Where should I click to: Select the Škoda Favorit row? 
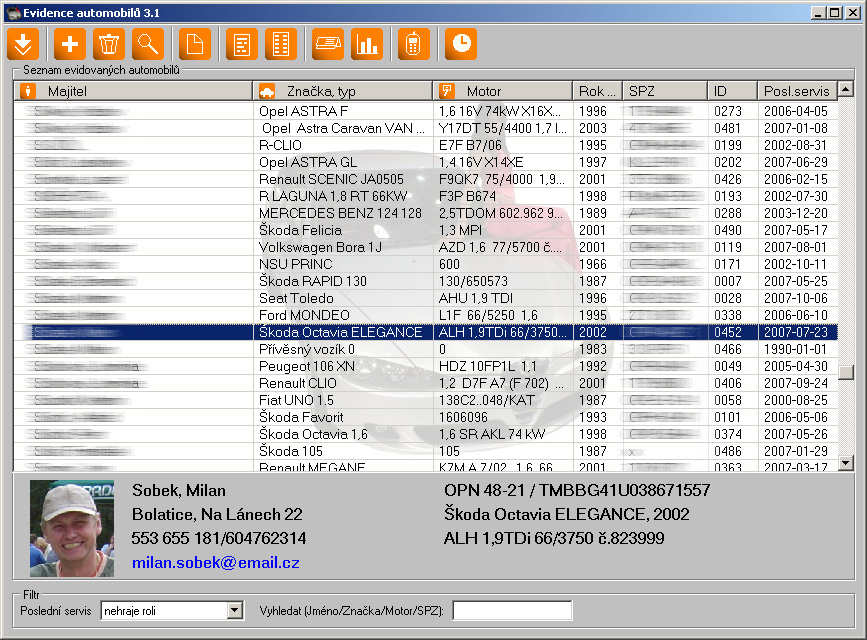[x=426, y=418]
